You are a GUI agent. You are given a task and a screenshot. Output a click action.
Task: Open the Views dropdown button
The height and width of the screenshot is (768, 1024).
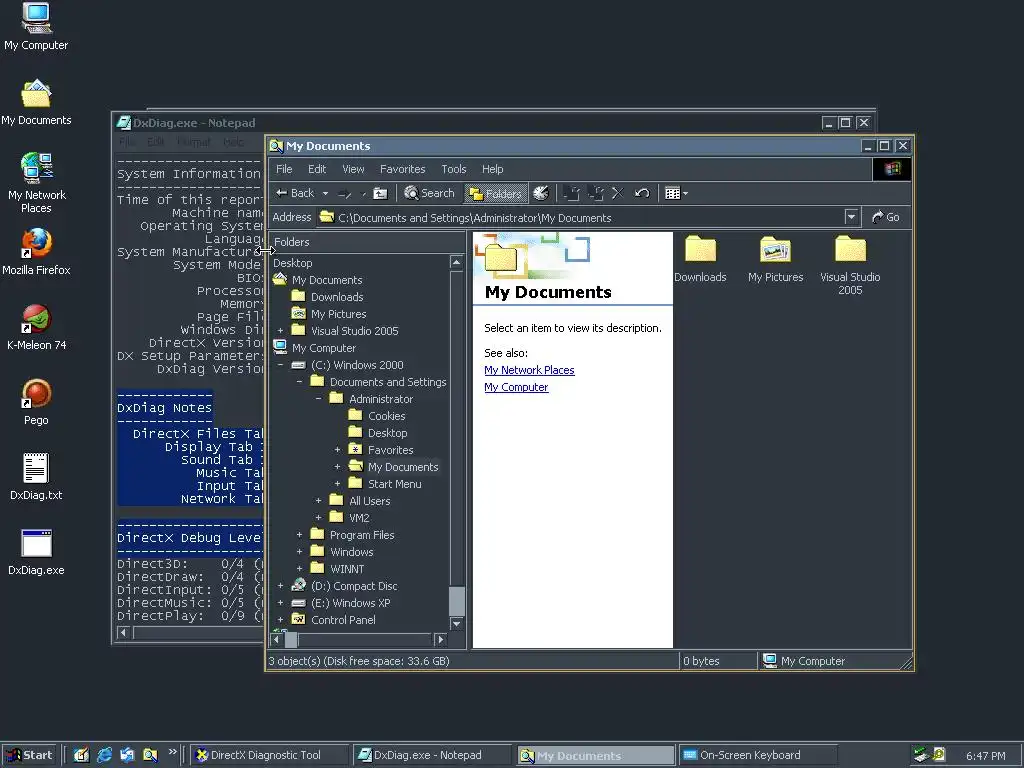point(676,193)
